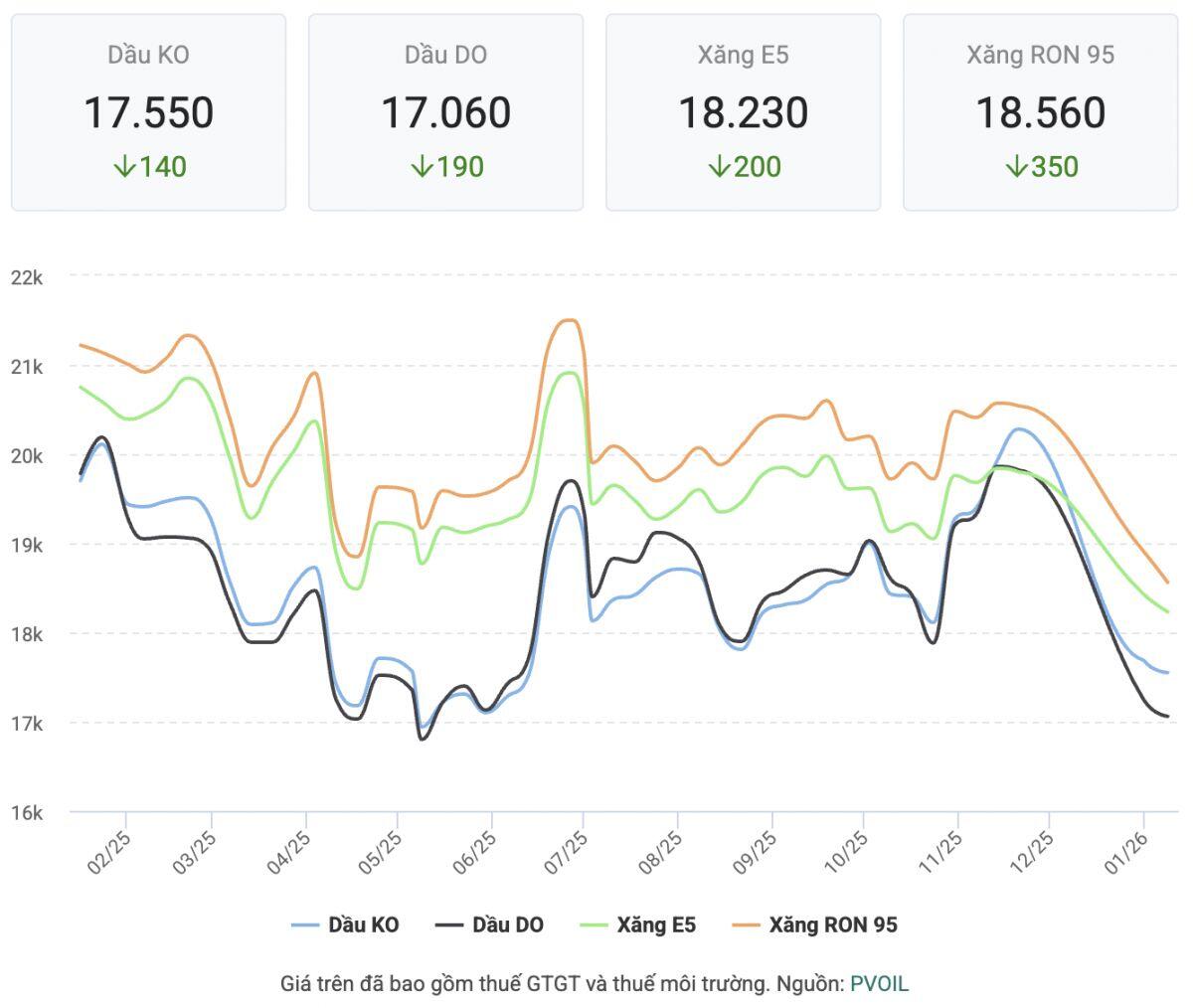Click the 17.060 price value
Viewport: 1193px width, 1008px height.
445,112
